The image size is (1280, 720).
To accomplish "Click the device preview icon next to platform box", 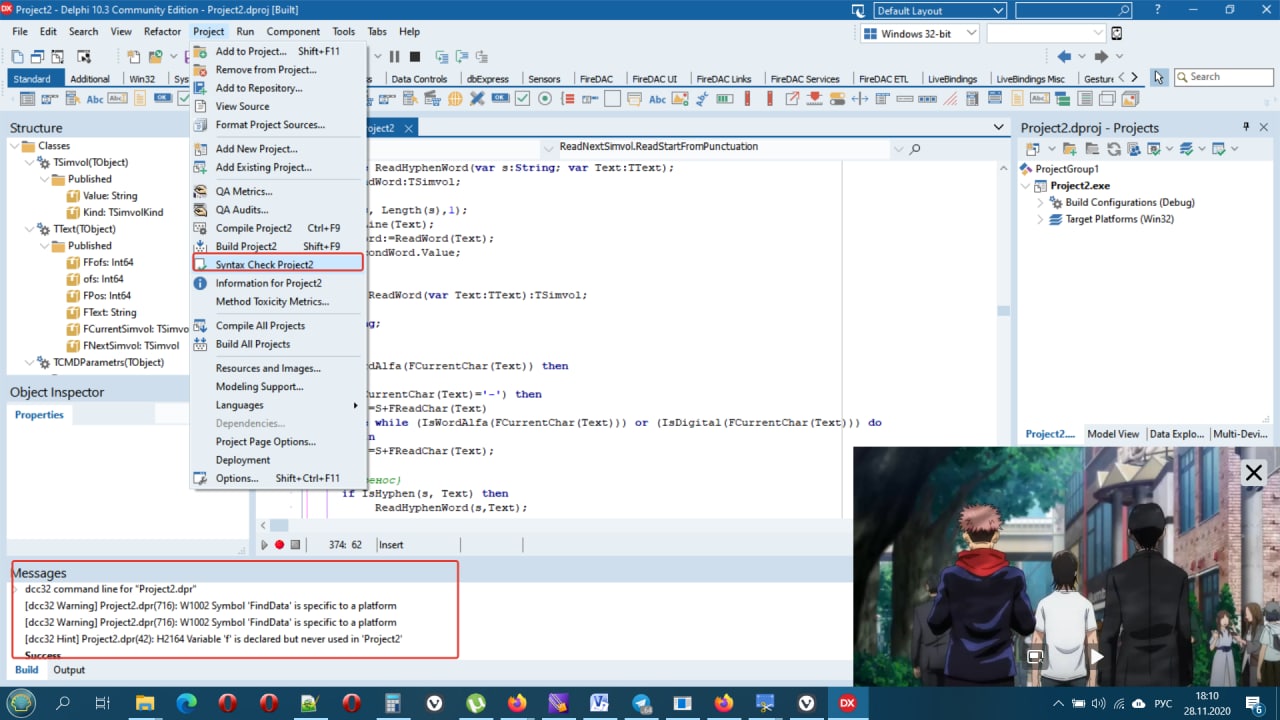I will [1117, 34].
